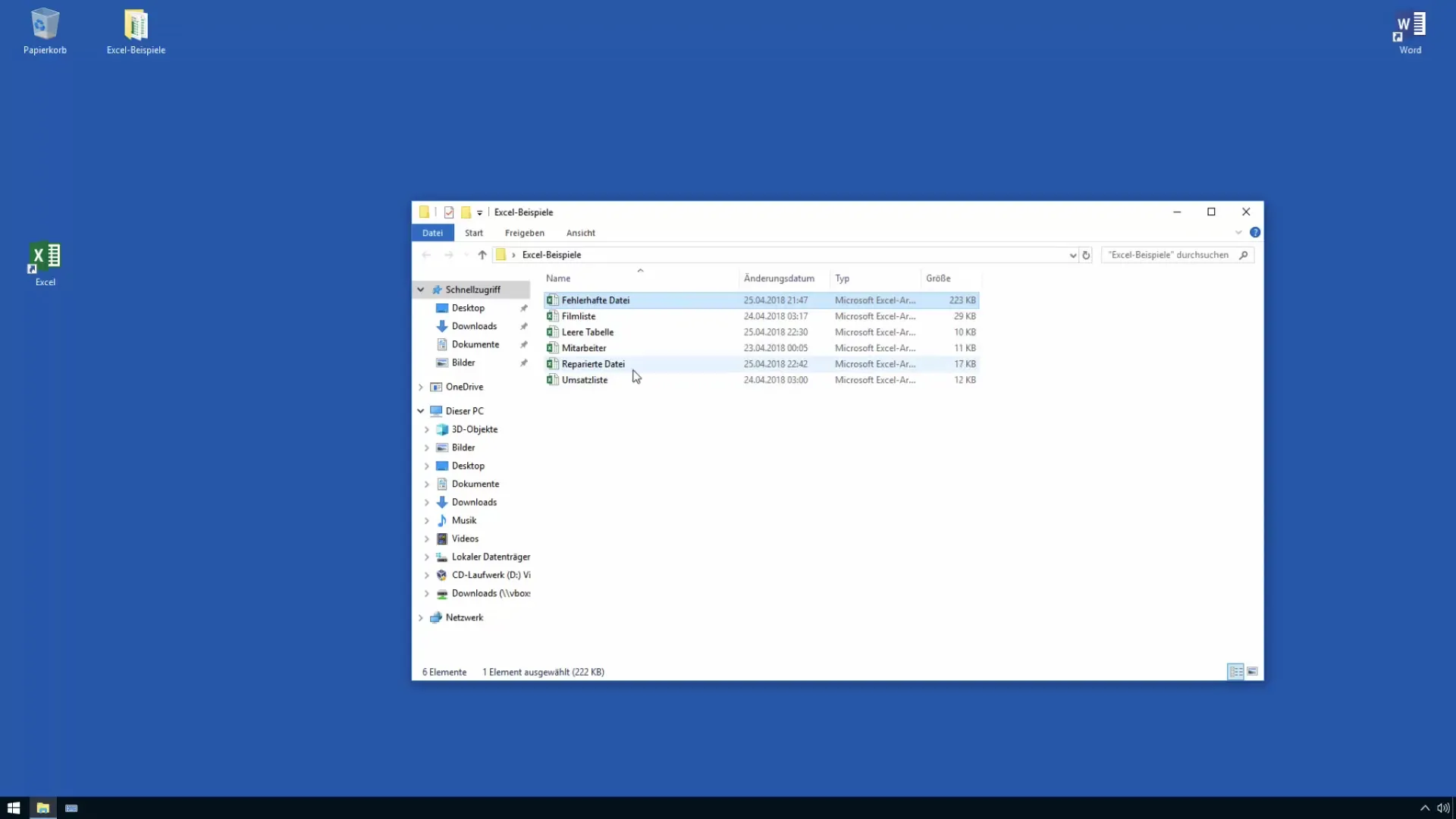
Task: Expand the Netzwerk item in navigation
Action: click(421, 617)
